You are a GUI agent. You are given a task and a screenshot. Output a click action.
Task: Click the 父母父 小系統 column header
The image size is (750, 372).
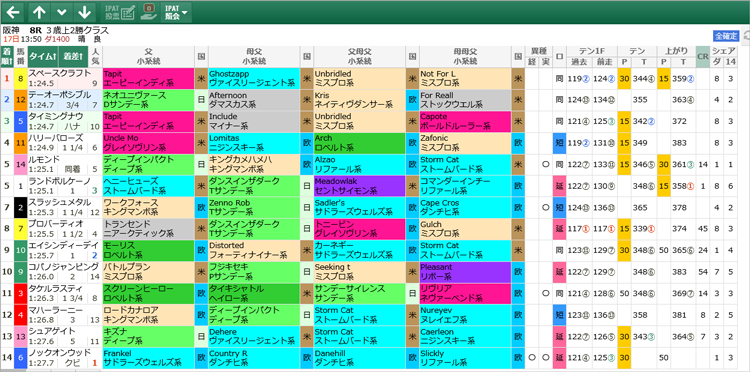pos(360,56)
